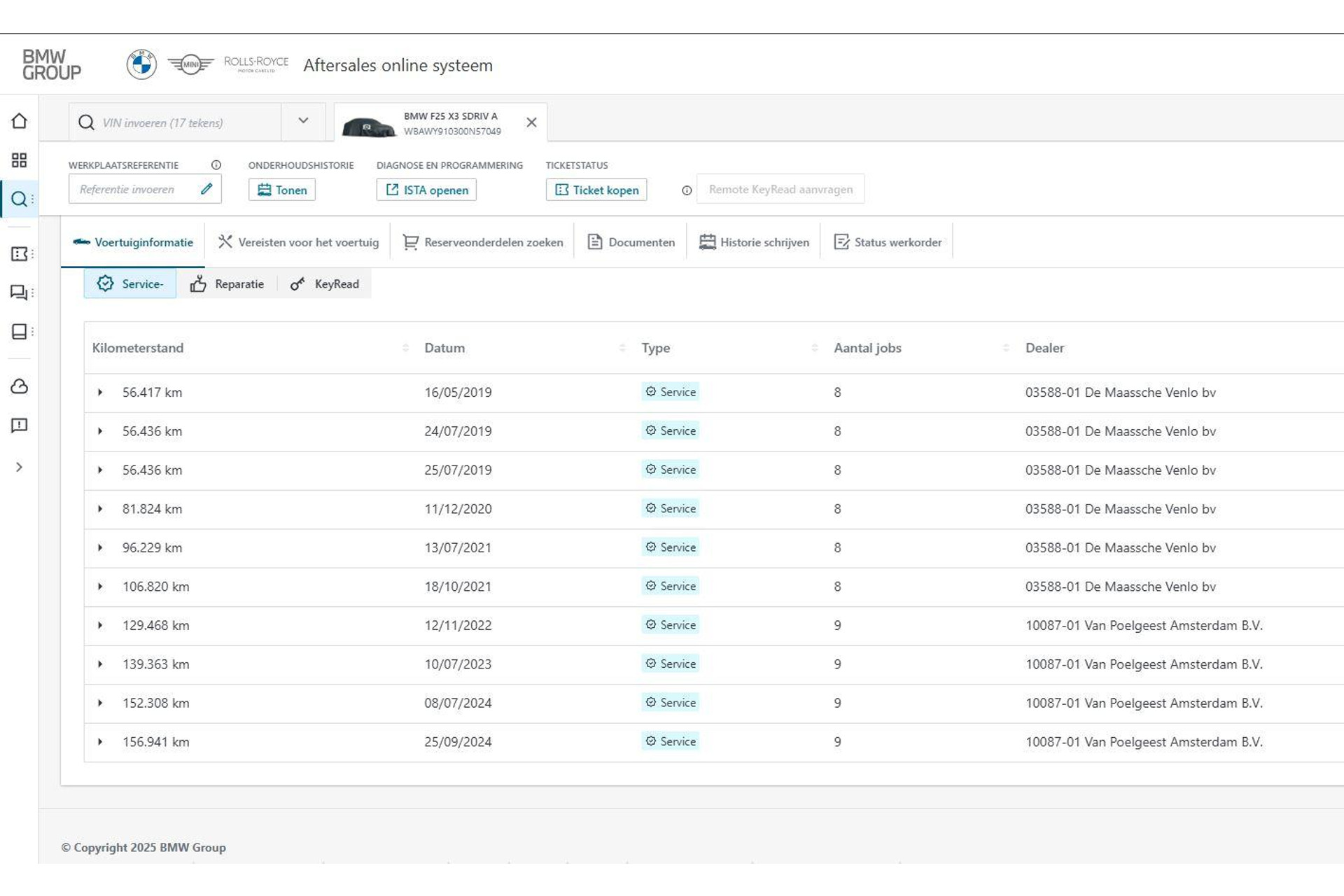1344x896 pixels.
Task: Open the feedback exclamation sidebar icon
Action: [20, 426]
